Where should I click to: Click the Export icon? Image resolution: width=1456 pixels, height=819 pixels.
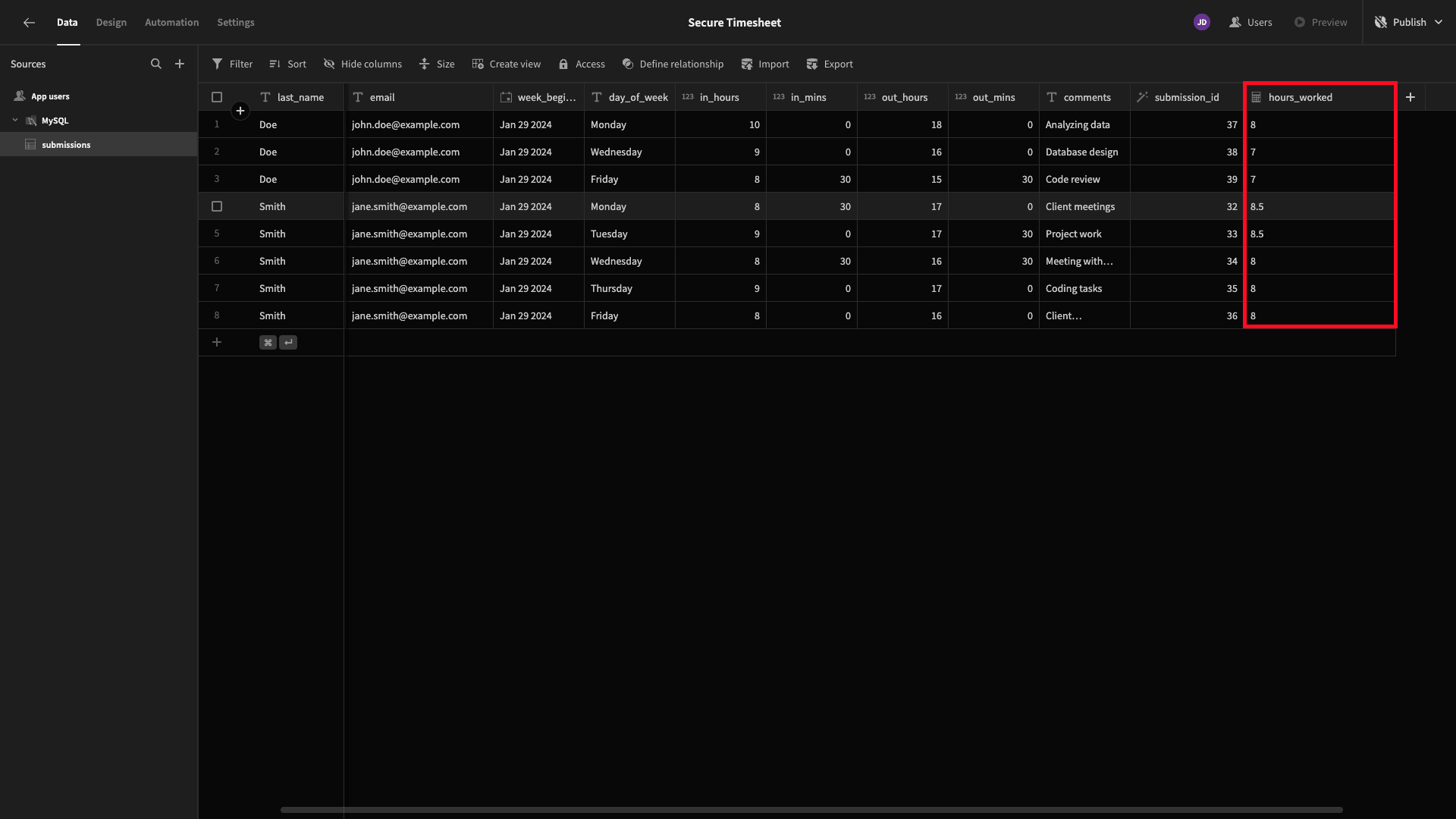(812, 64)
